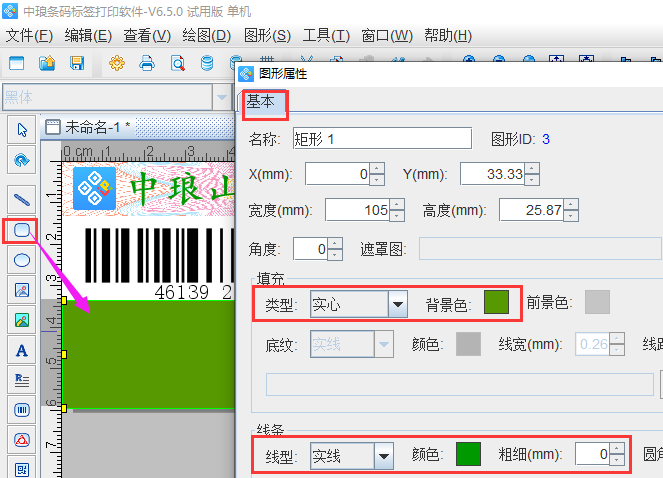Click the 遮罩图 input field
This screenshot has width=663, height=478.
pyautogui.click(x=540, y=249)
